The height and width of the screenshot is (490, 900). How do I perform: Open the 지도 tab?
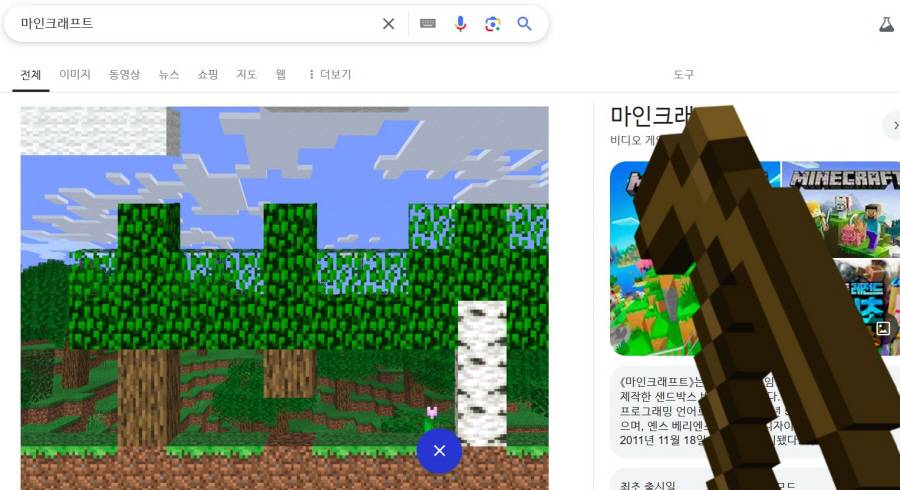tap(246, 75)
